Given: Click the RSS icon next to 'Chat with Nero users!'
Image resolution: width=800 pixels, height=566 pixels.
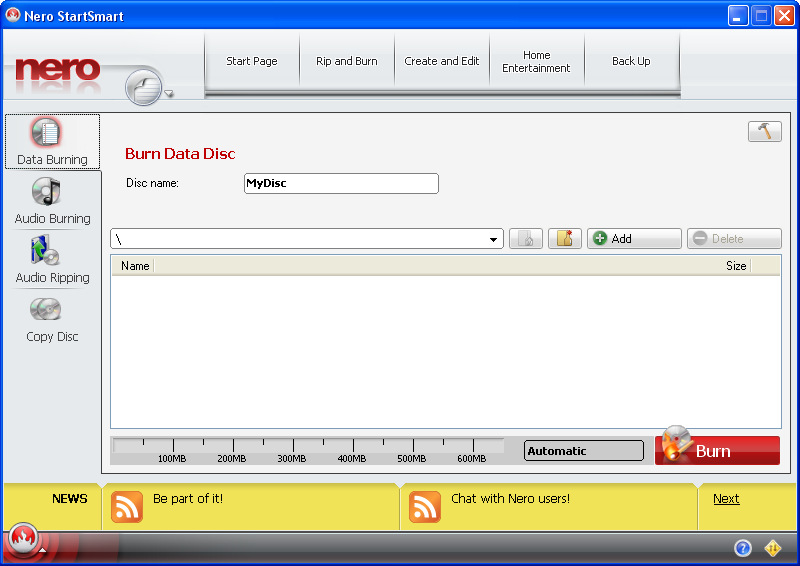Looking at the screenshot, I should [x=425, y=507].
